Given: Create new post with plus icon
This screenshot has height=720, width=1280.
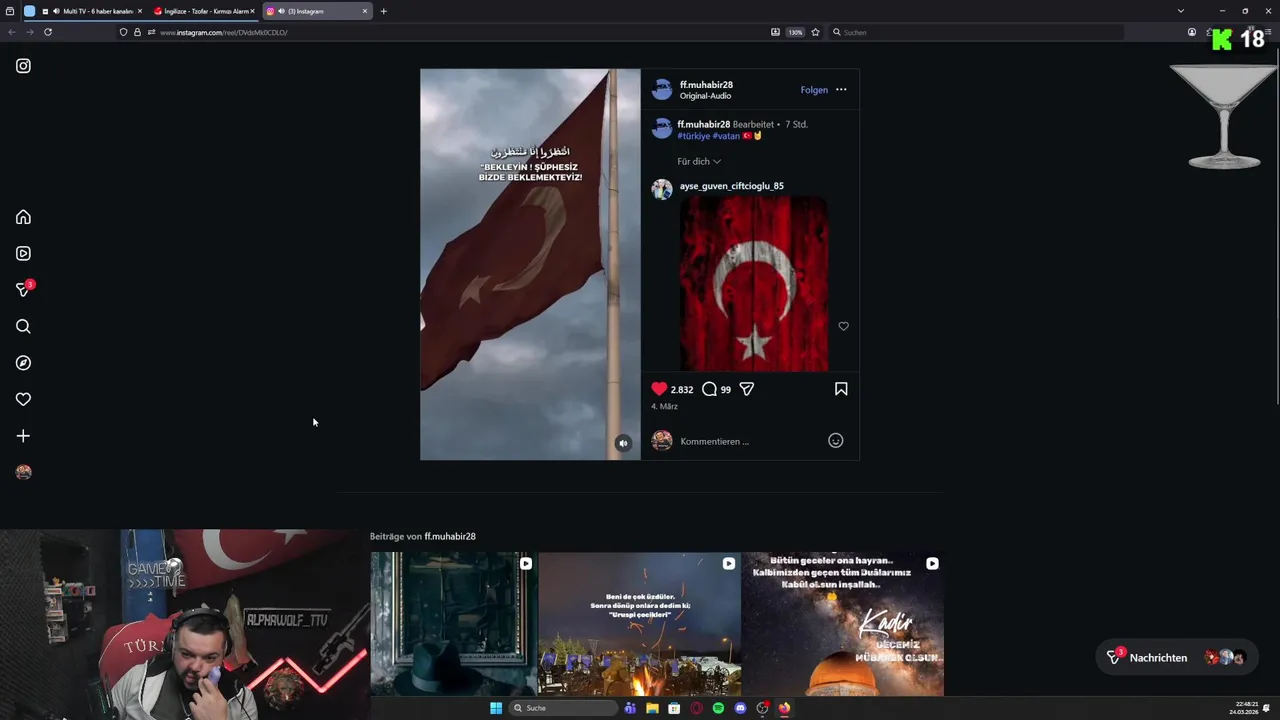Looking at the screenshot, I should click(x=23, y=436).
